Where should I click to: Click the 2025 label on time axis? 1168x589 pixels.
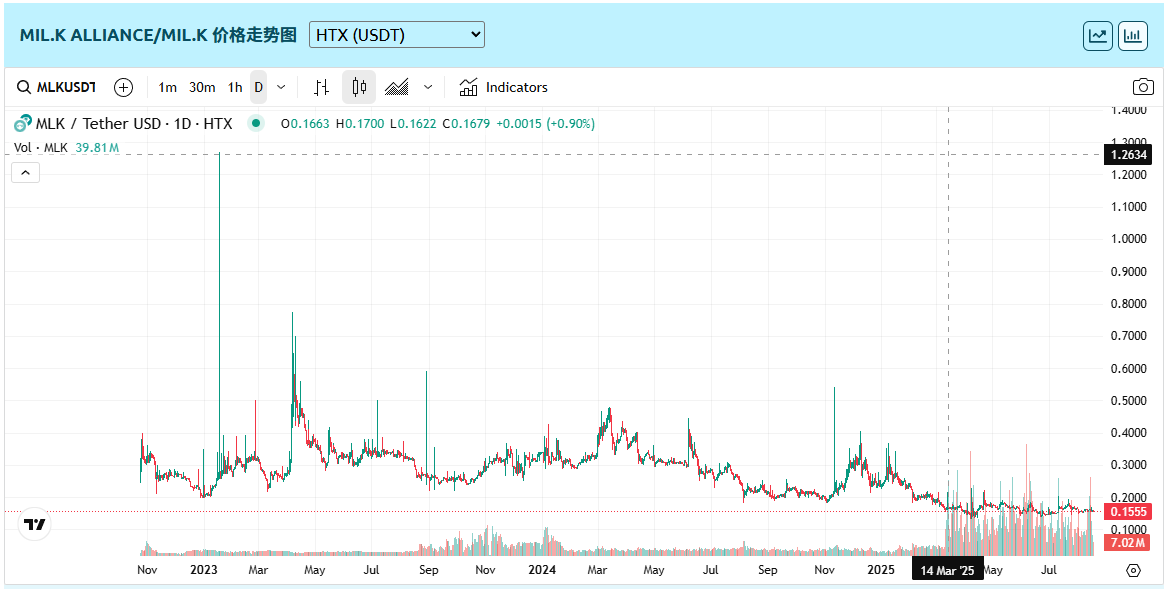[881, 570]
